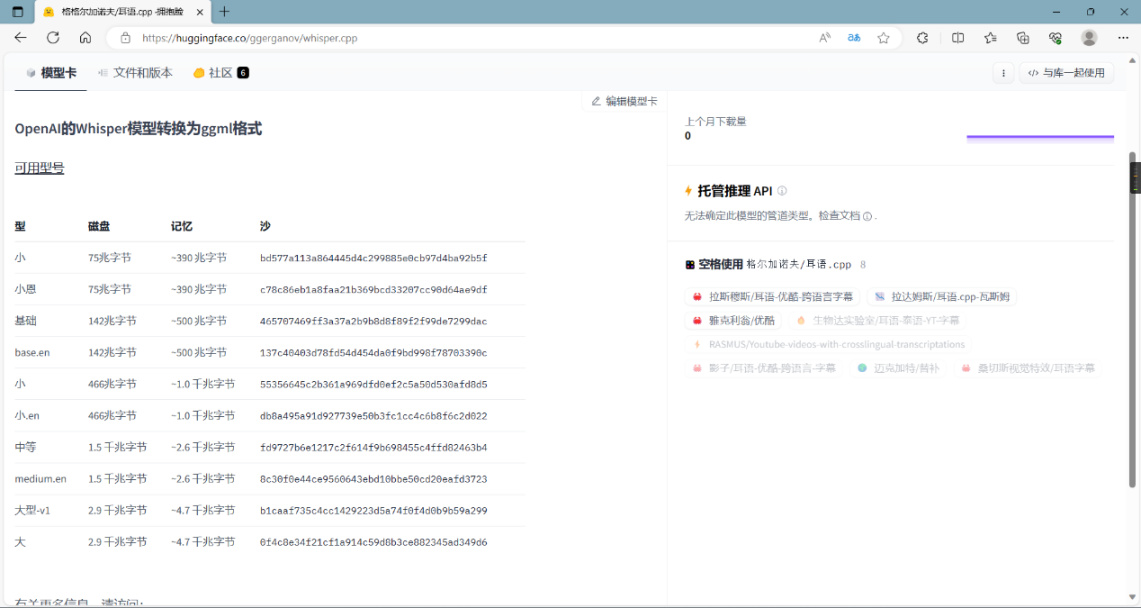Open browser settings and more menu
The height and width of the screenshot is (608, 1141).
(1123, 38)
